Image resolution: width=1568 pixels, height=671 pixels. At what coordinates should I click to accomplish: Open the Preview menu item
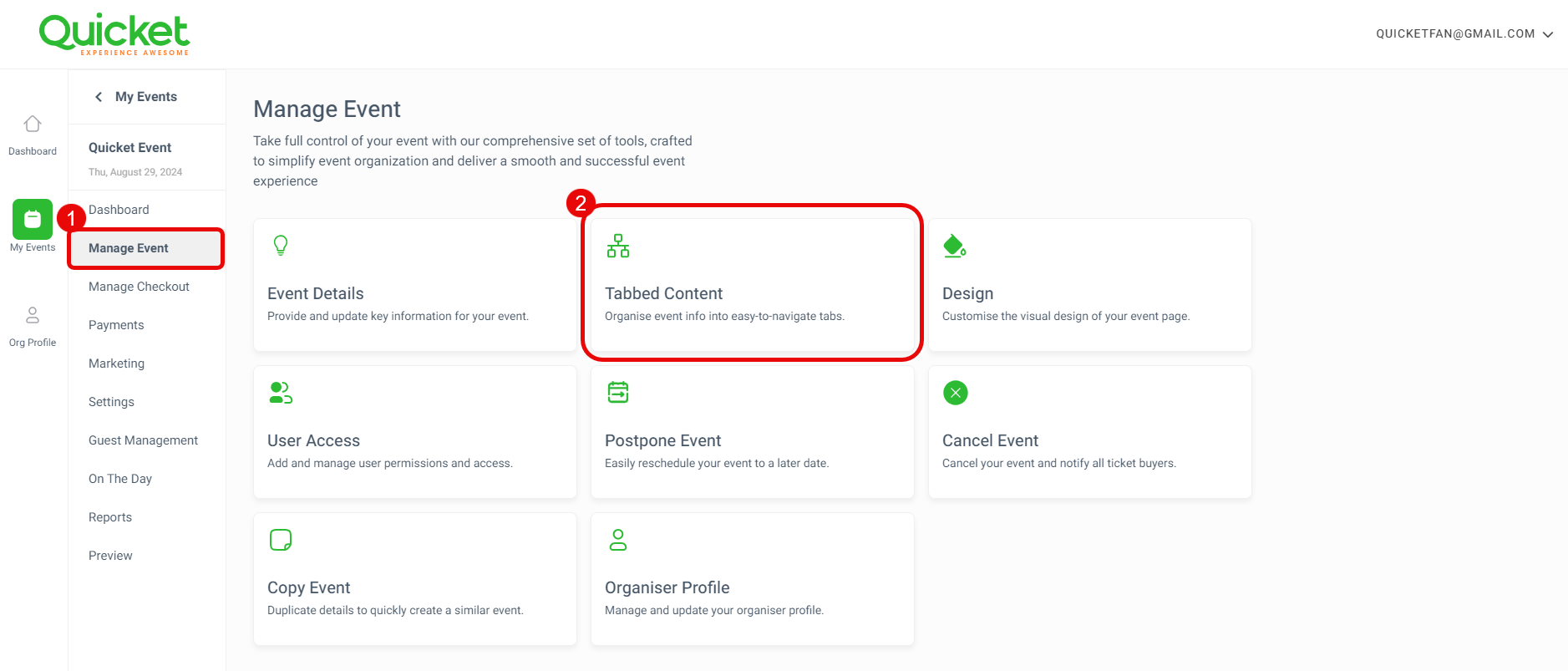coord(110,556)
